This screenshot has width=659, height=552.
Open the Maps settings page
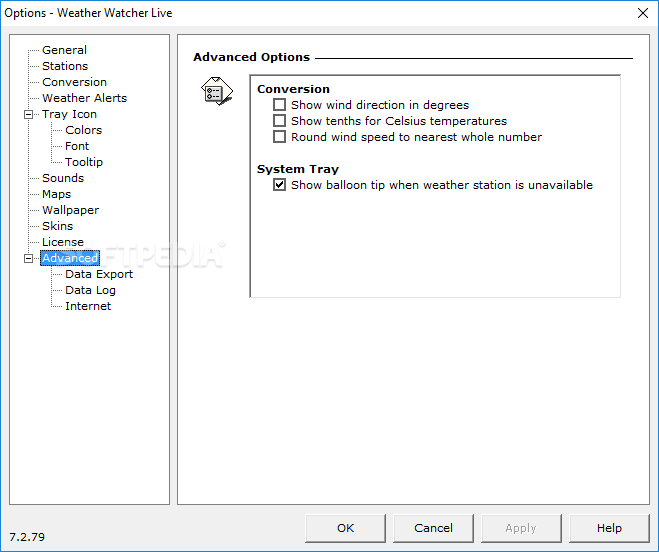(56, 194)
